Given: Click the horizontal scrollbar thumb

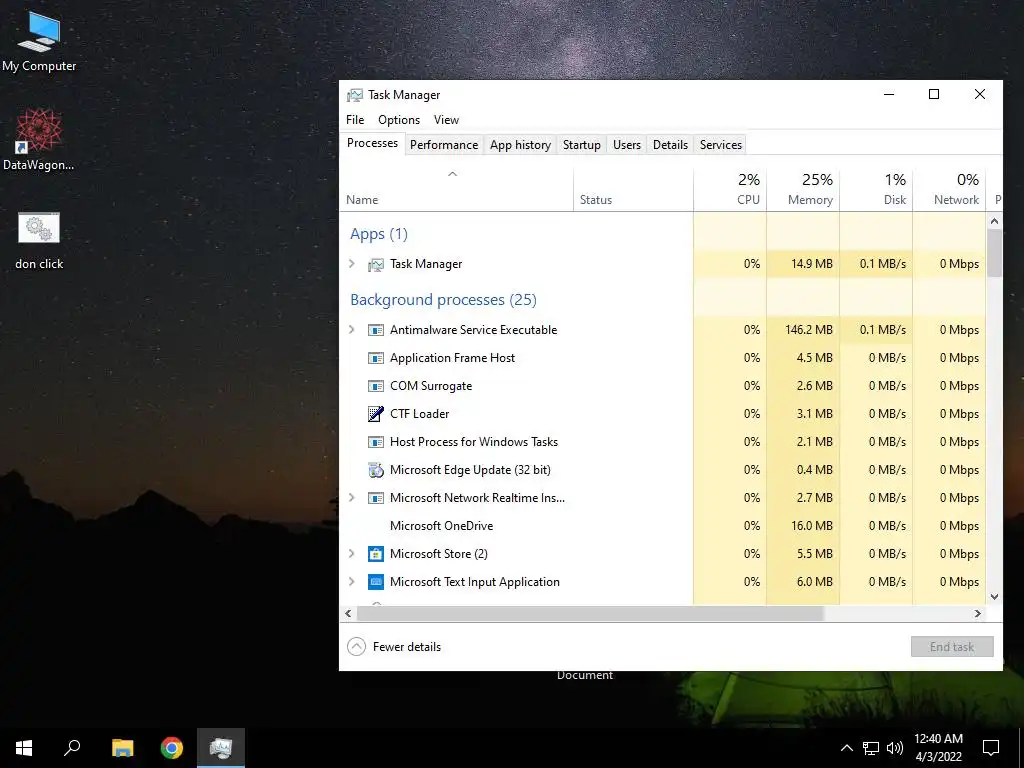Looking at the screenshot, I should click(x=590, y=613).
